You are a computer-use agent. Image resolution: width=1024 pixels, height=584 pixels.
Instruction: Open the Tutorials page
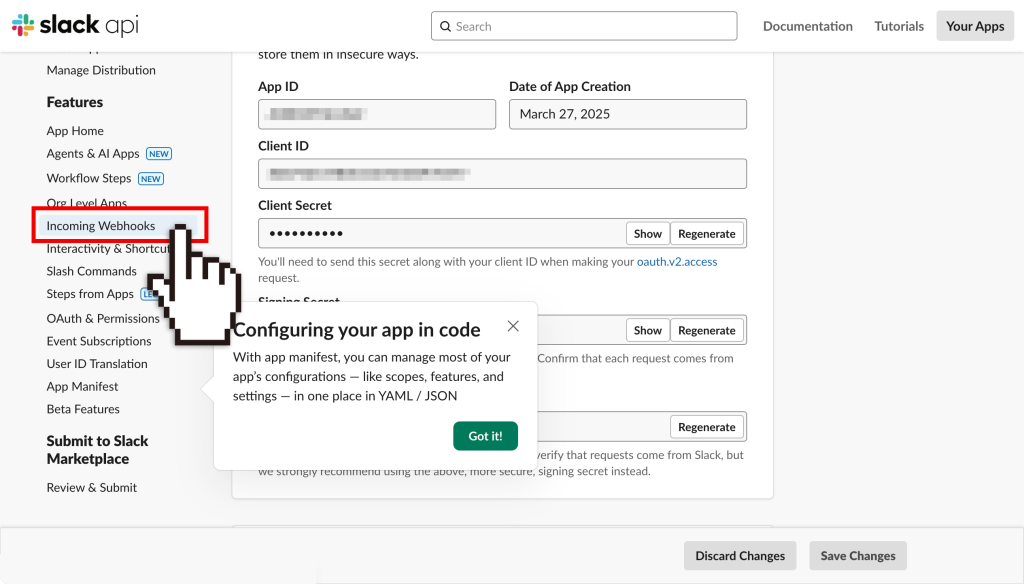(x=899, y=26)
